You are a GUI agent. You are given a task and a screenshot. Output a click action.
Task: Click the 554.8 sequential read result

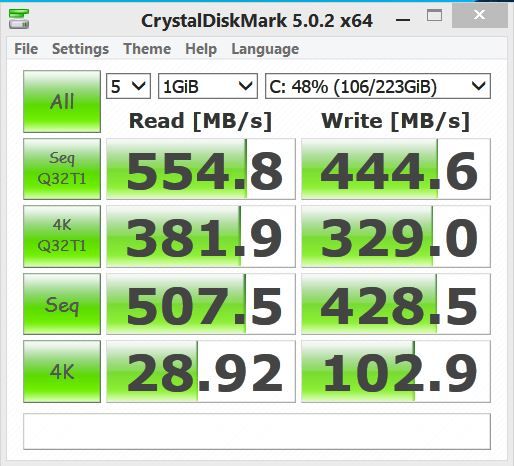(201, 169)
